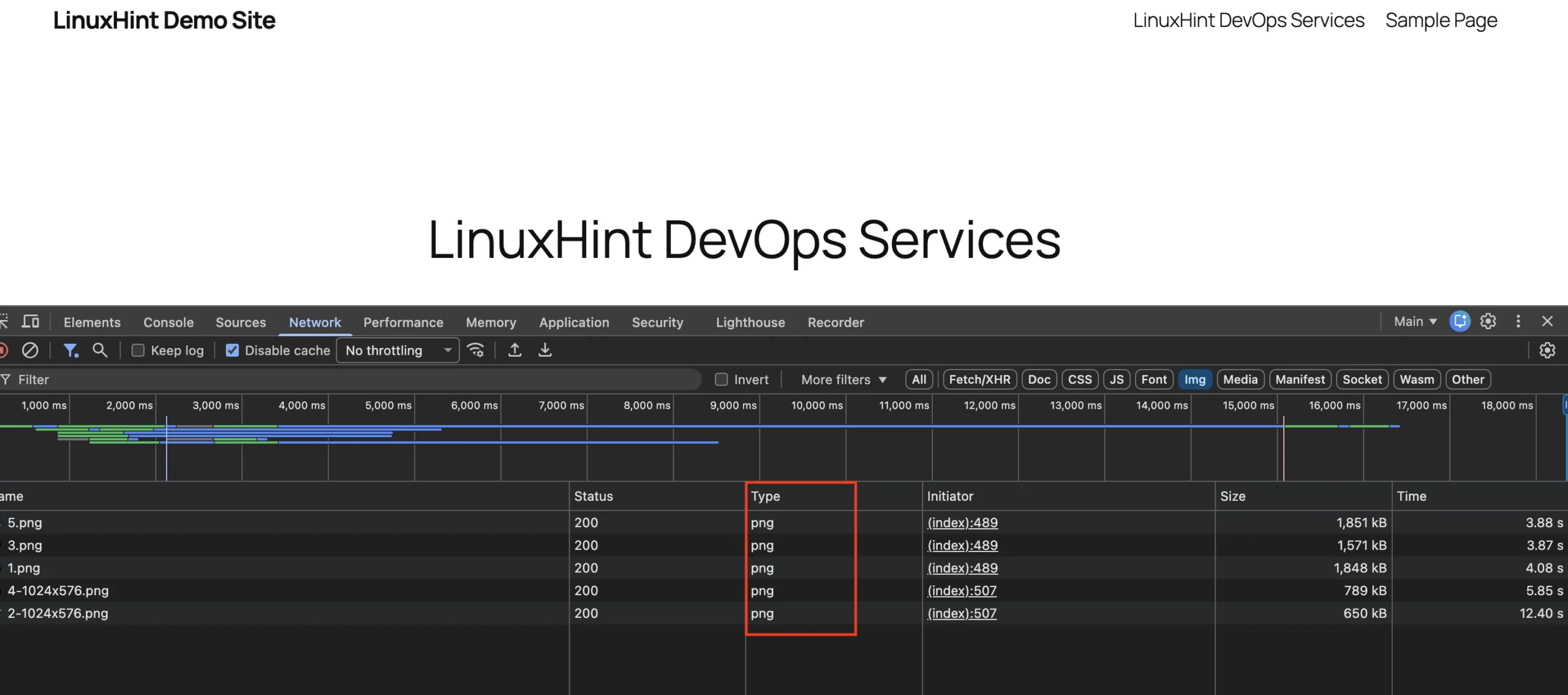
Task: Open the Lighthouse tab
Action: 750,322
